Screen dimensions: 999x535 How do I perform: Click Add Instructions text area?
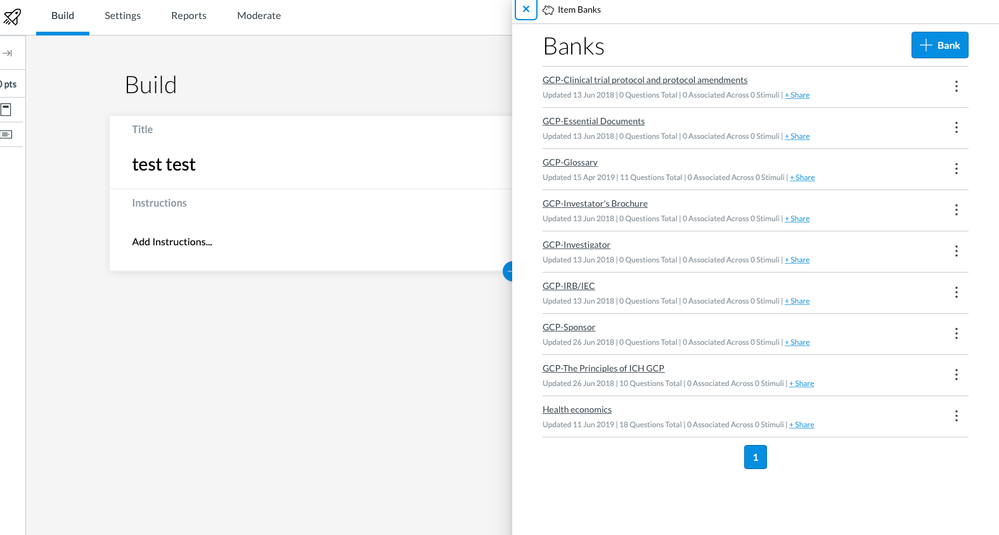pos(172,242)
